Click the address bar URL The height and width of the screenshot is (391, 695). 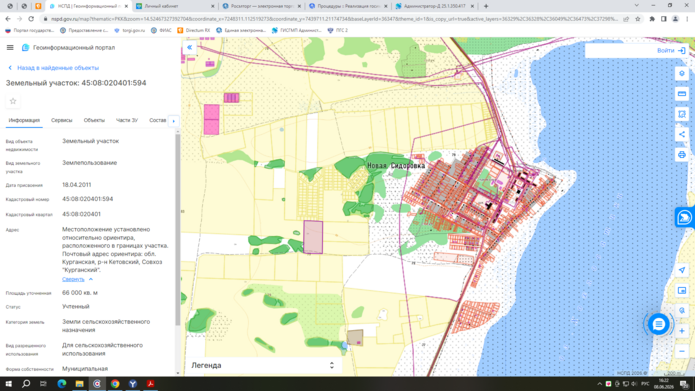[x=334, y=19]
